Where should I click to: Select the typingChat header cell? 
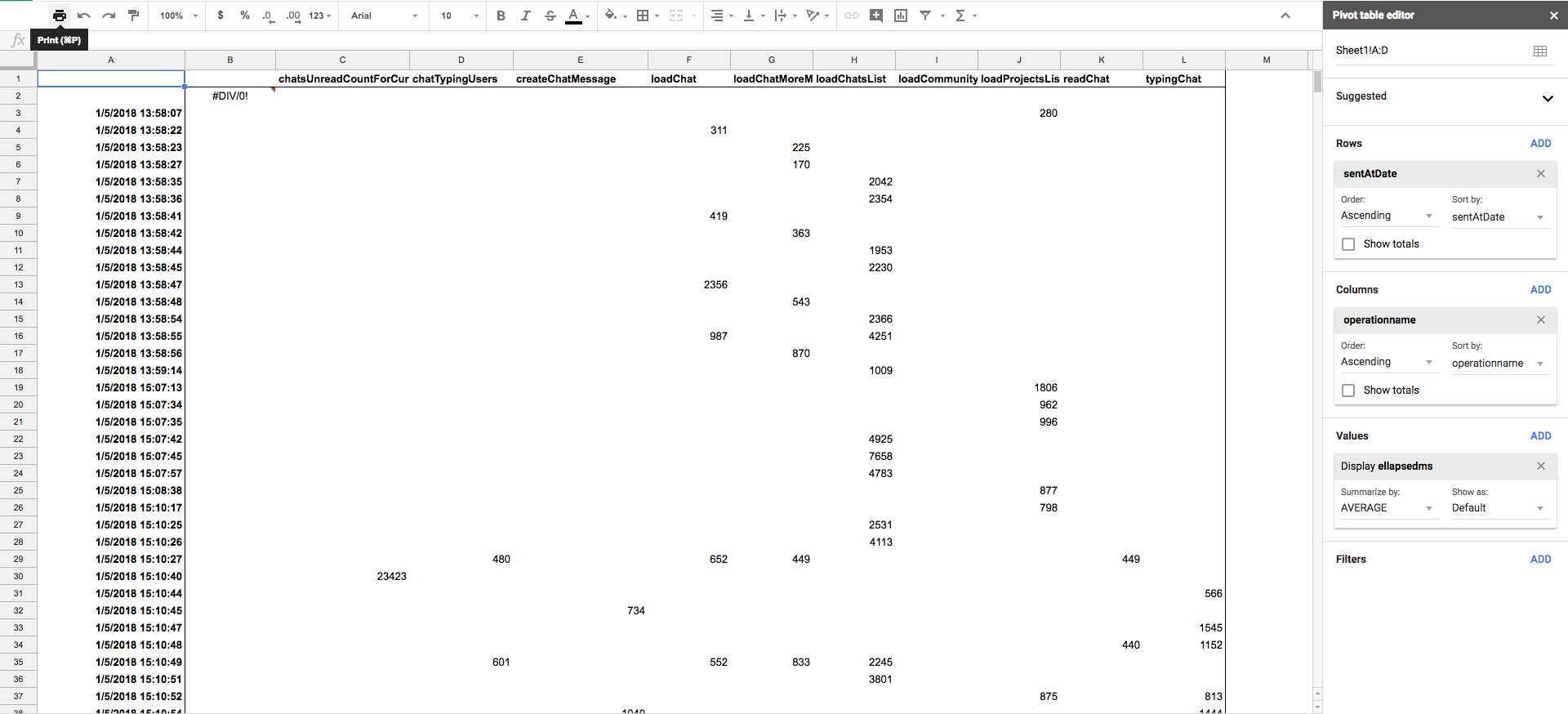tap(1184, 78)
